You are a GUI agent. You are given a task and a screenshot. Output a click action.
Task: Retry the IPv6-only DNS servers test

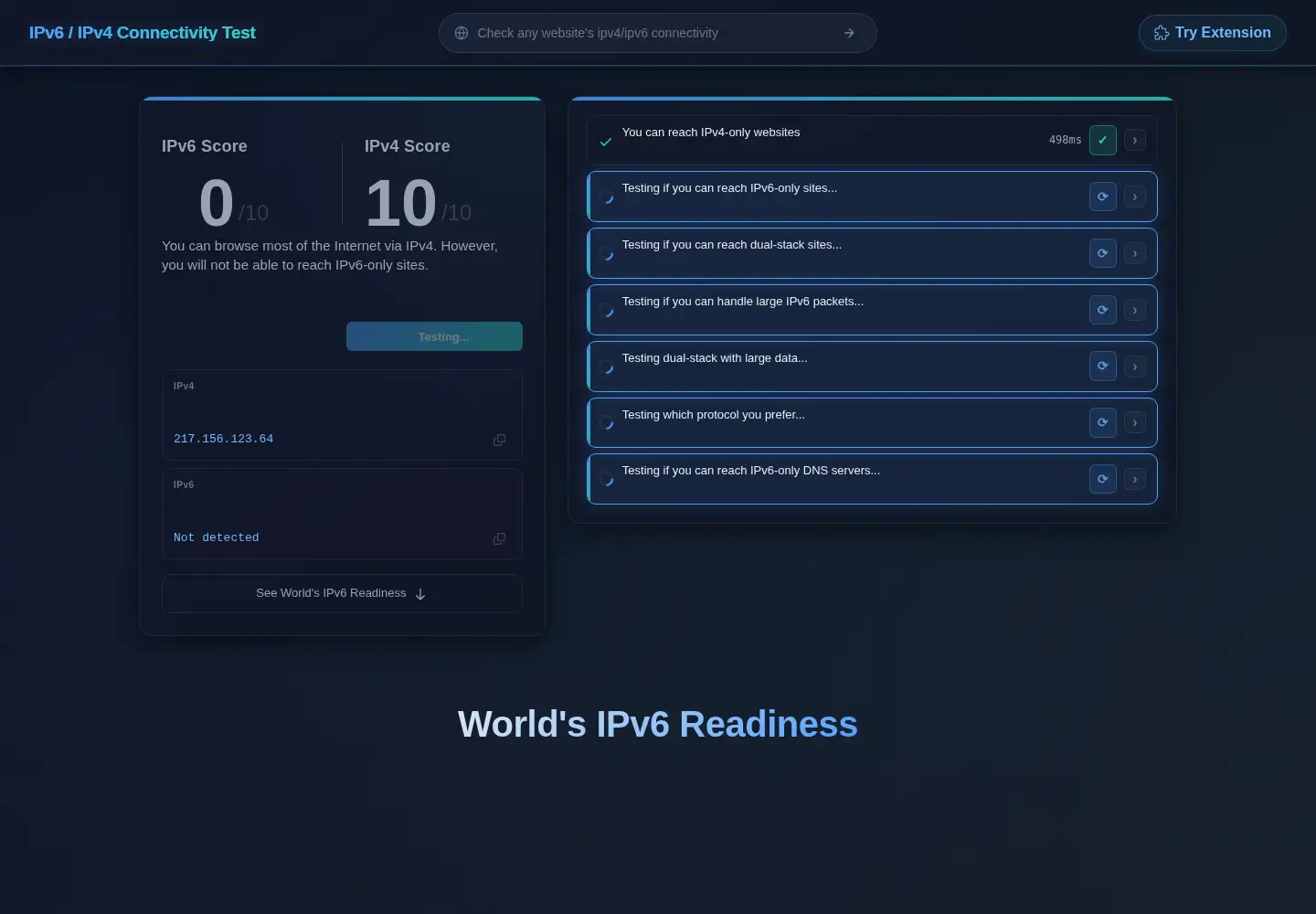(1103, 479)
